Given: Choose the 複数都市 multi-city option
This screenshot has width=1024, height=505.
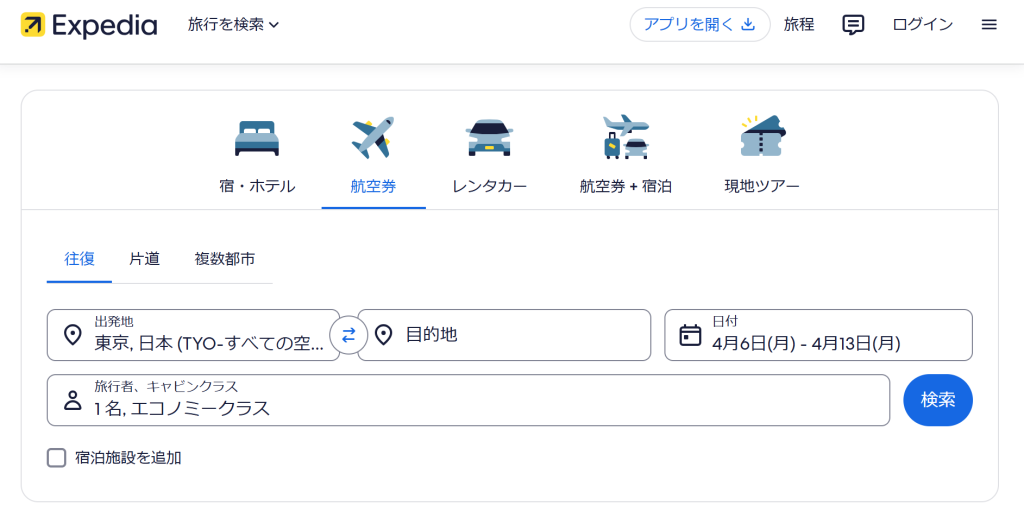Looking at the screenshot, I should 225,259.
